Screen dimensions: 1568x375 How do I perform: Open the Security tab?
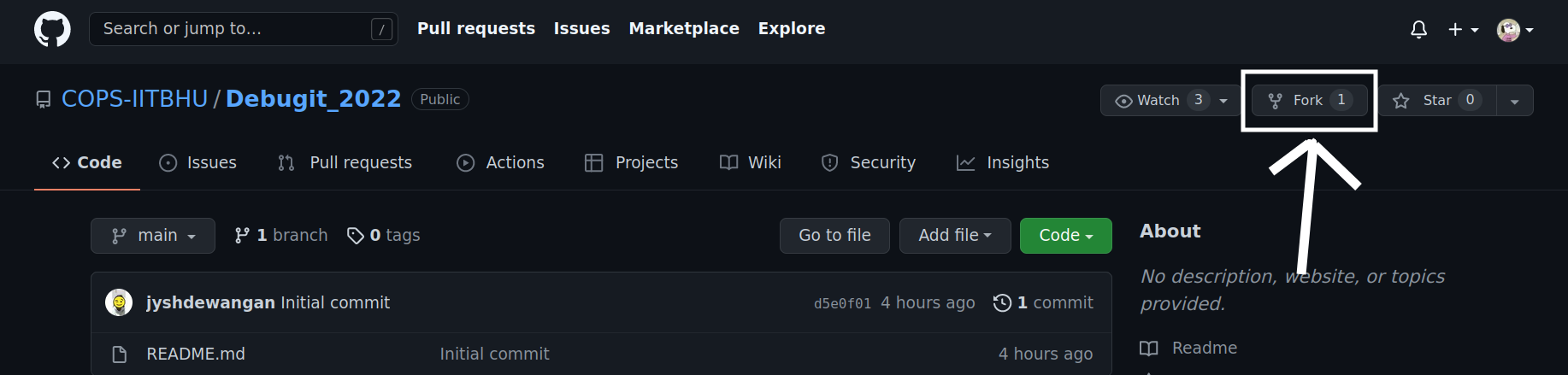pos(869,162)
